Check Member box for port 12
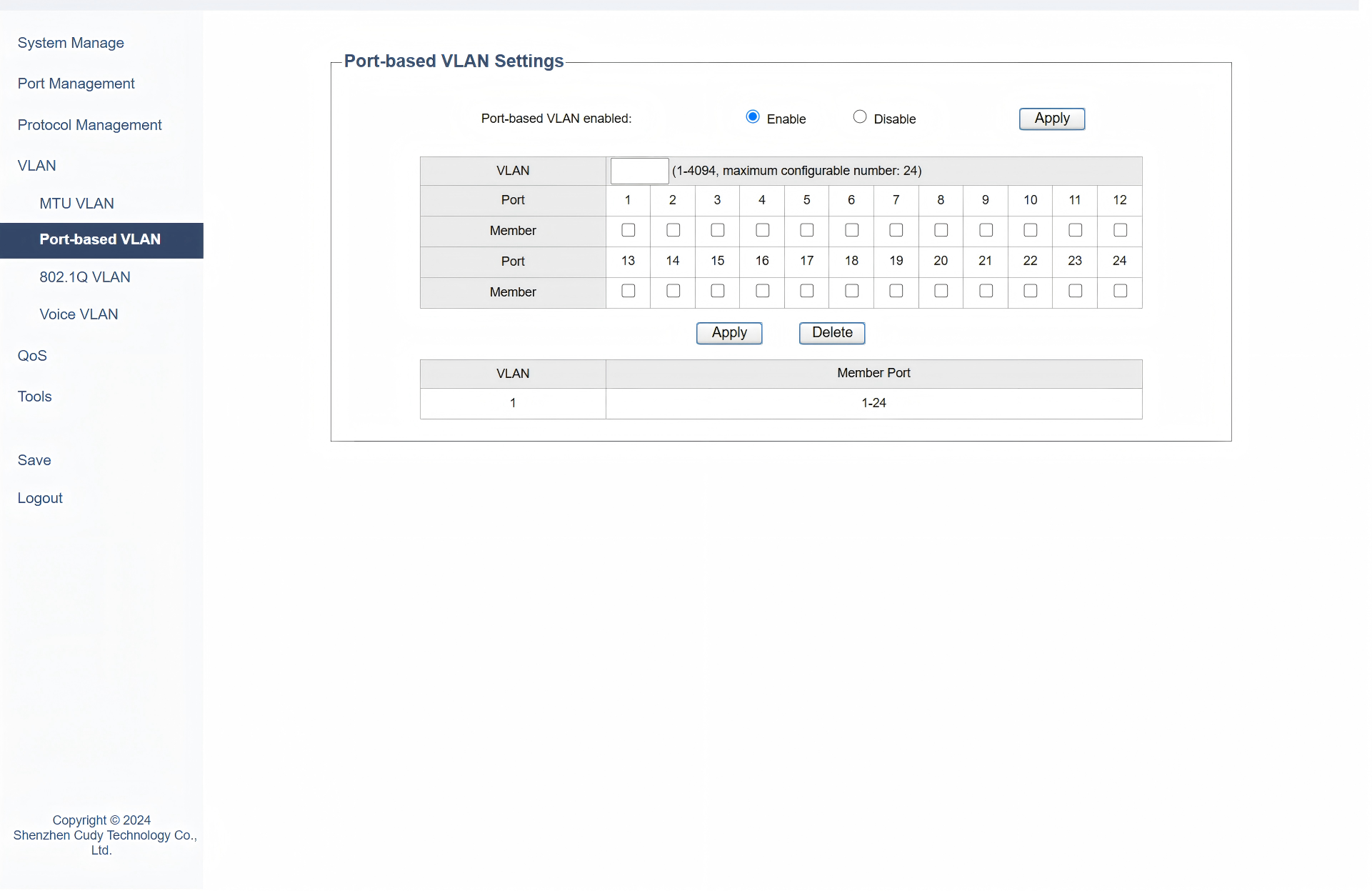 point(1119,230)
